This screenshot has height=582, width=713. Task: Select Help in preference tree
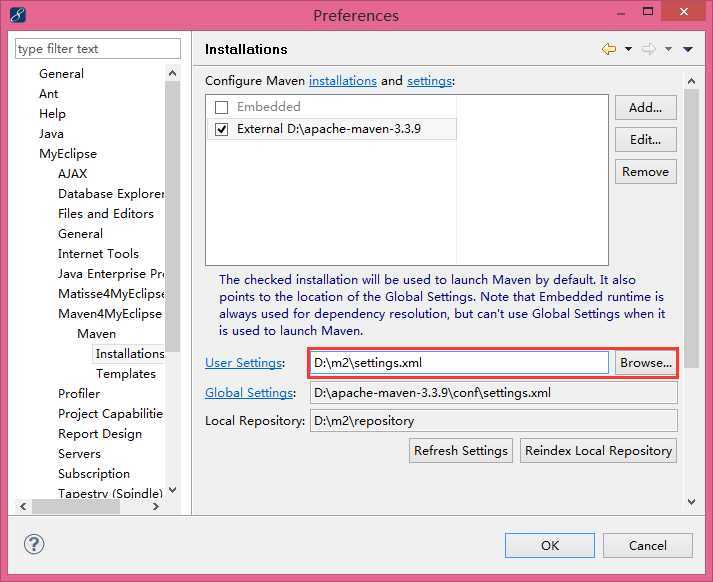52,114
